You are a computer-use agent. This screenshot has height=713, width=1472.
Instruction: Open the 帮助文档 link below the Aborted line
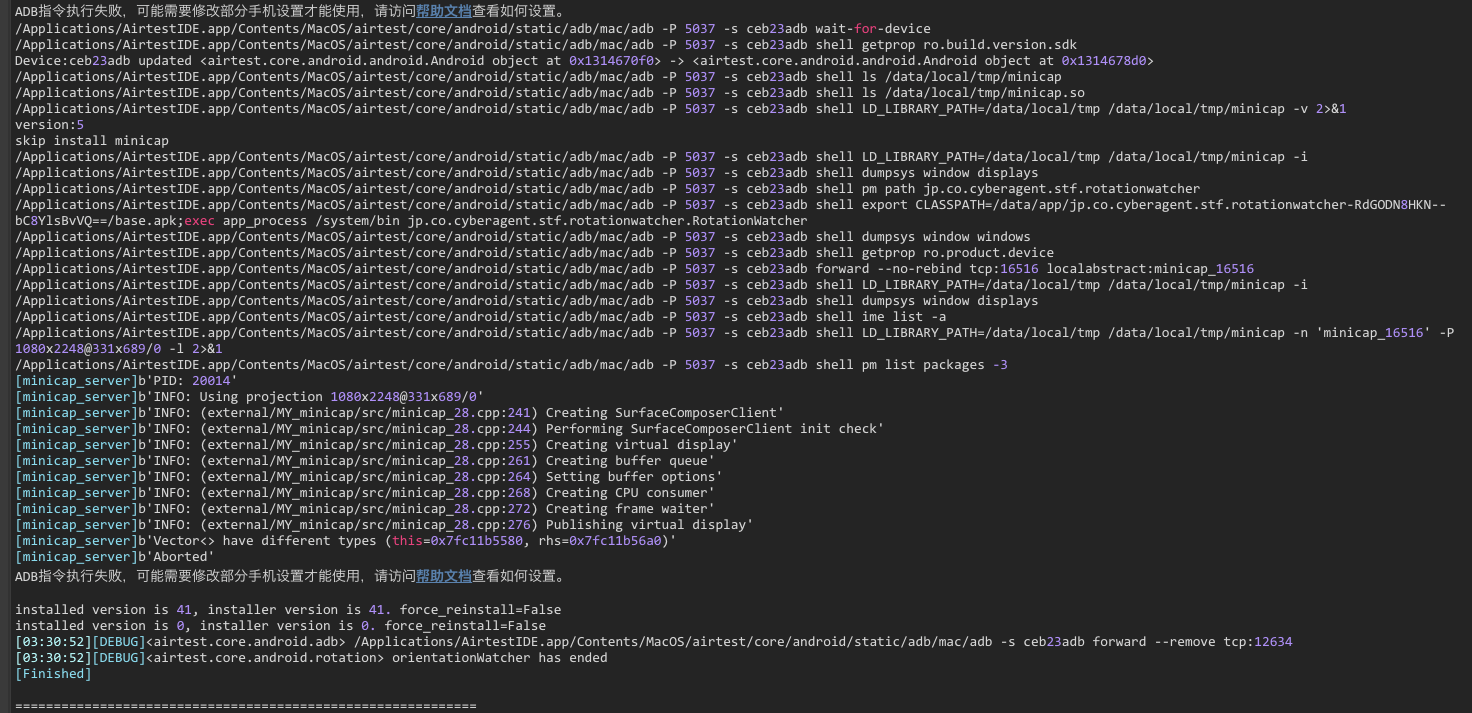443,576
